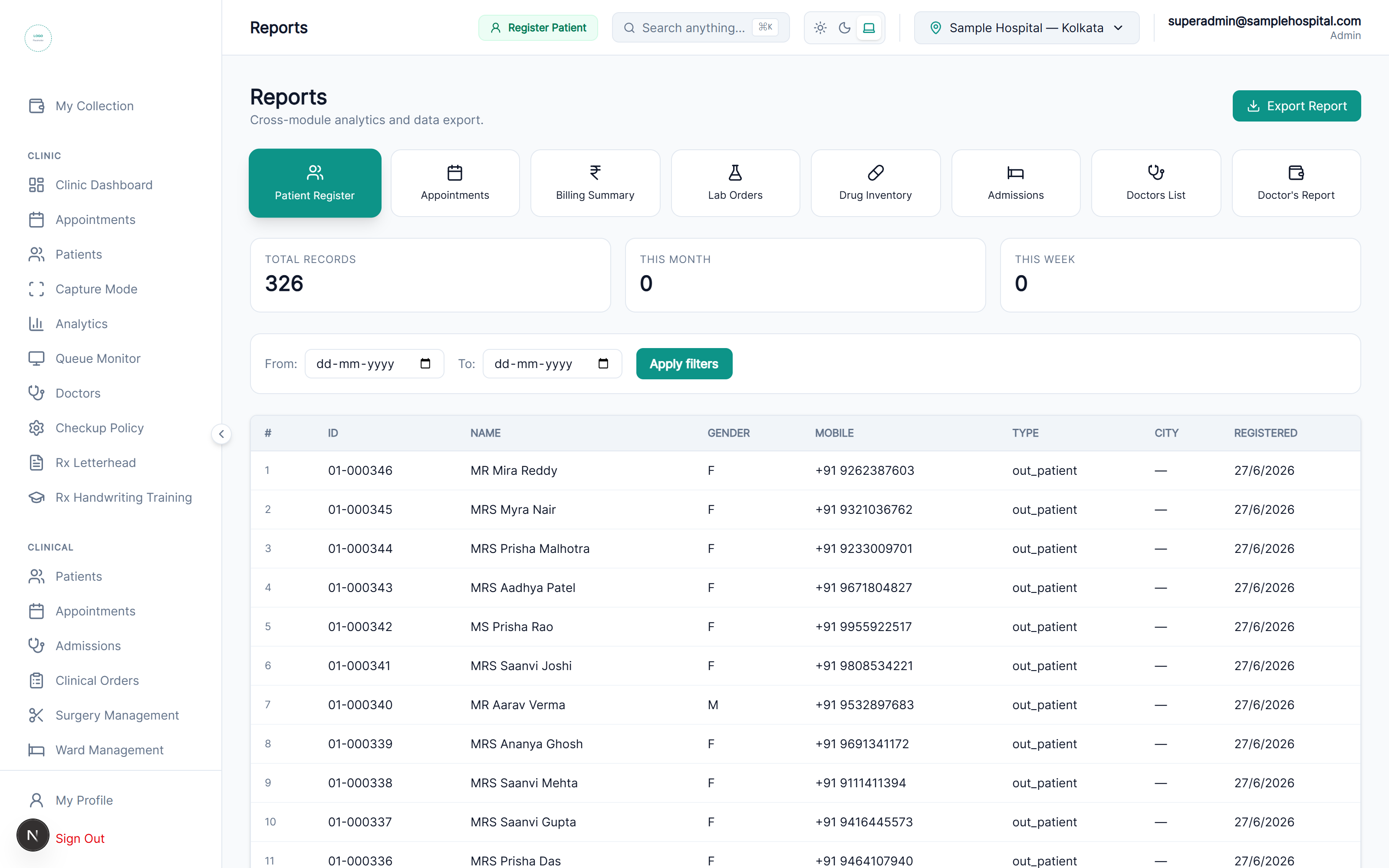Switch to Doctors List report tab
The height and width of the screenshot is (868, 1389).
tap(1155, 183)
